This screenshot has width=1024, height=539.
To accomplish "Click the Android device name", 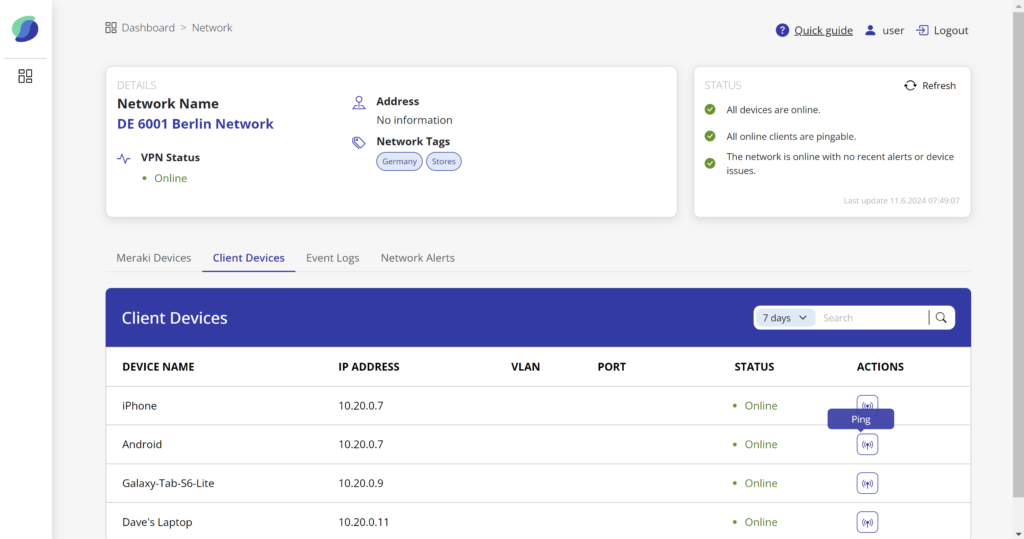I will click(x=142, y=444).
